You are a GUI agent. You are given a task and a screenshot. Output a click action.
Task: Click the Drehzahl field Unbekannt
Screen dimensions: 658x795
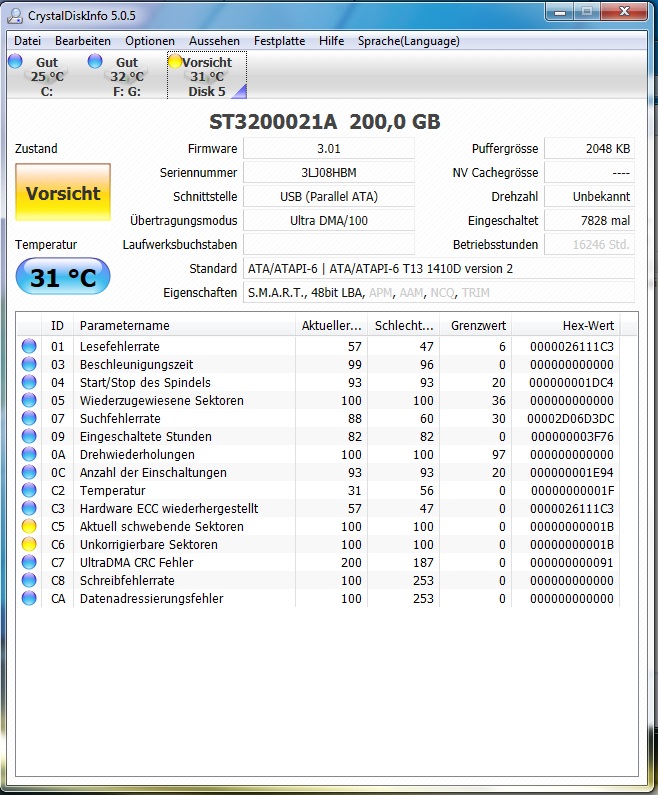(x=590, y=196)
